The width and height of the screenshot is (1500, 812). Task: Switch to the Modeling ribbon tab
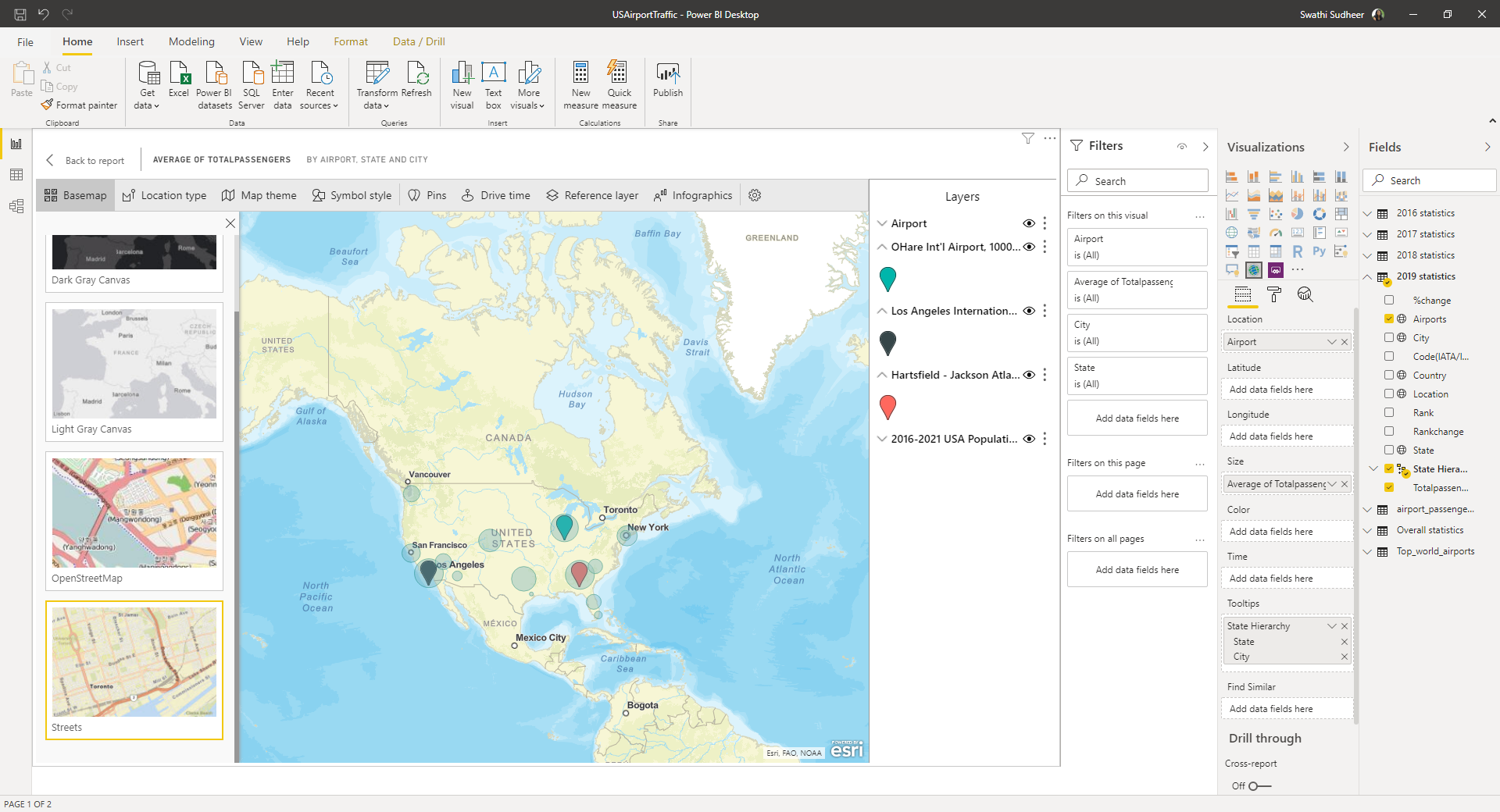coord(191,42)
